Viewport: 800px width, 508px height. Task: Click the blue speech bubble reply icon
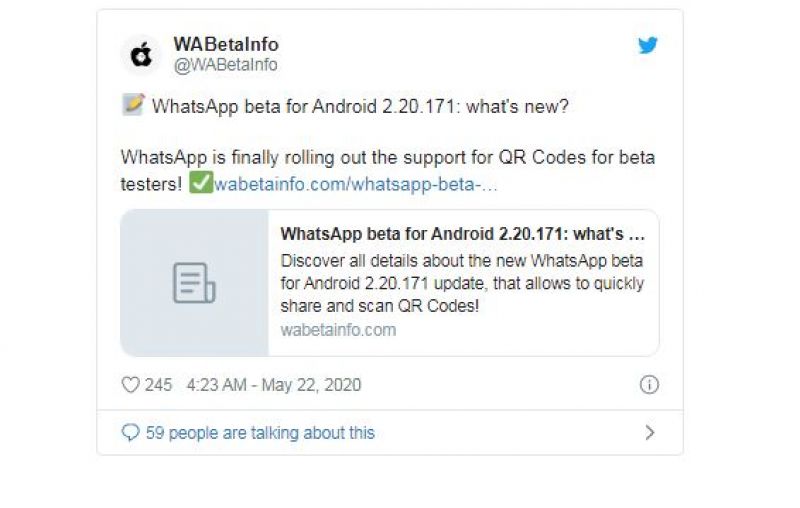(x=130, y=433)
